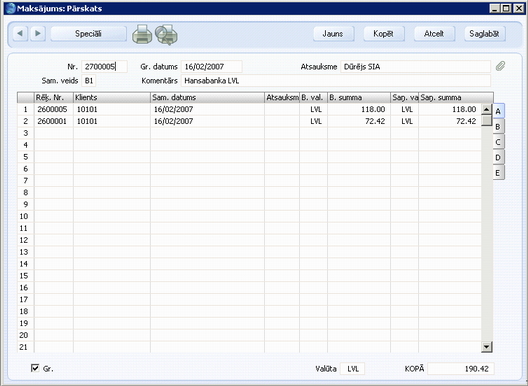The image size is (528, 386).
Task: Click the Valūta field LVL
Action: coord(353,369)
